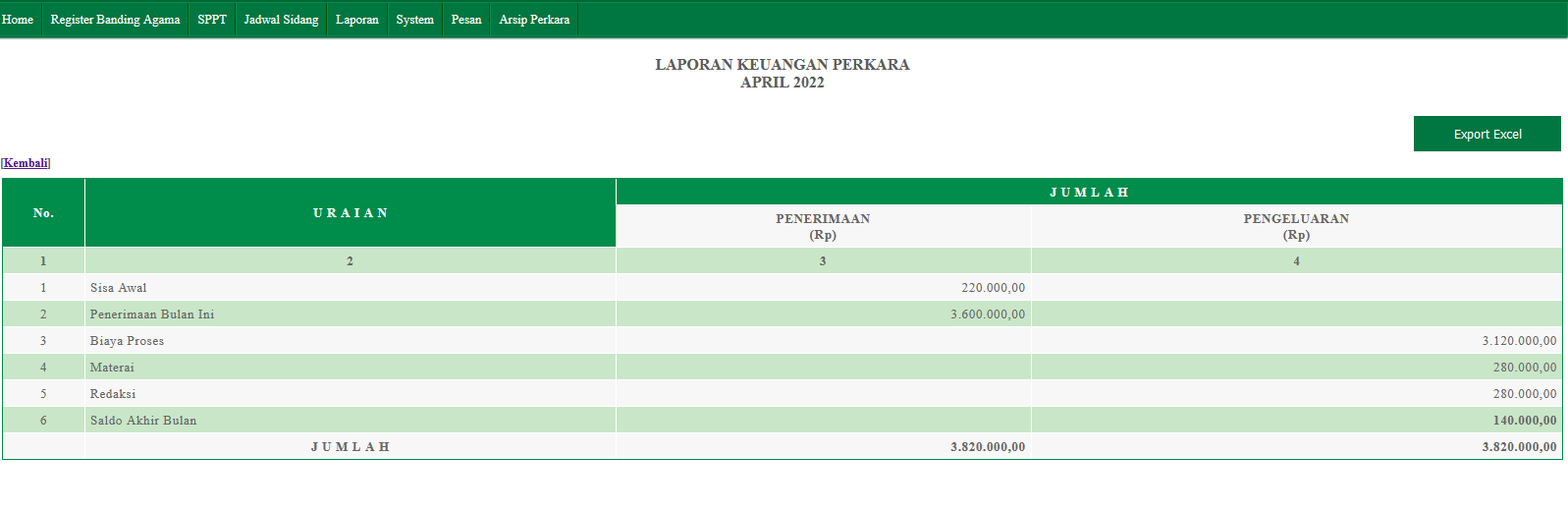Click the Sisa Awal row label

(118, 288)
